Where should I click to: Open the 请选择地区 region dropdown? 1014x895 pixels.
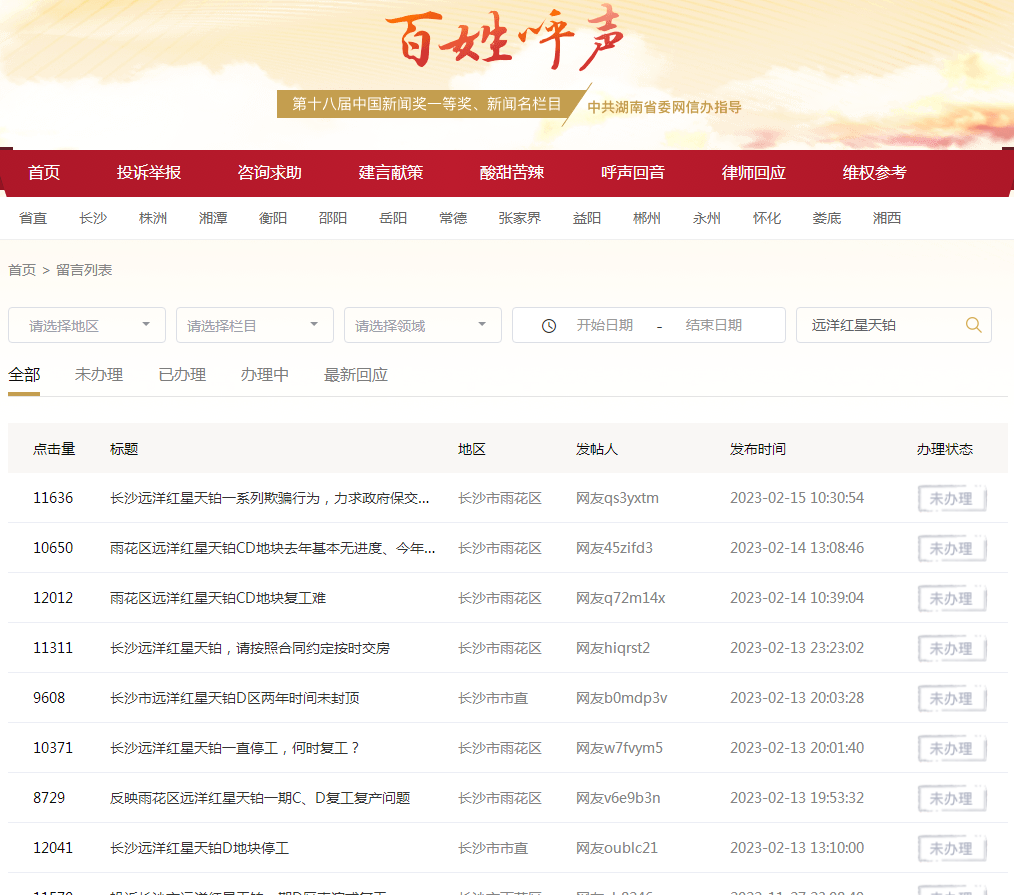[87, 326]
